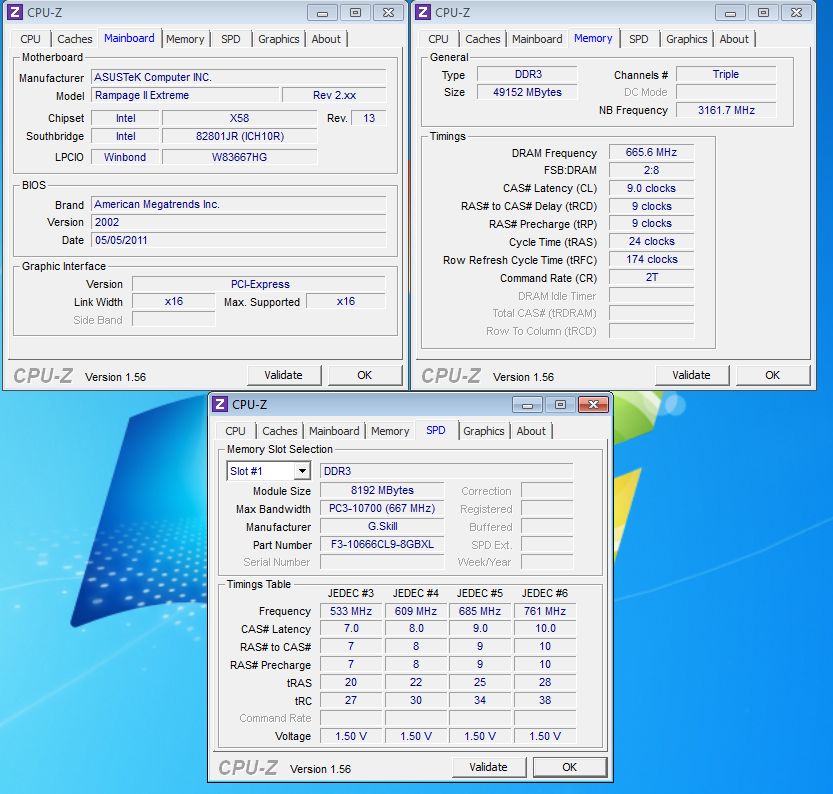The height and width of the screenshot is (794, 833).
Task: Click the 82801JR (ICH10R) southbridge value
Action: [240, 136]
